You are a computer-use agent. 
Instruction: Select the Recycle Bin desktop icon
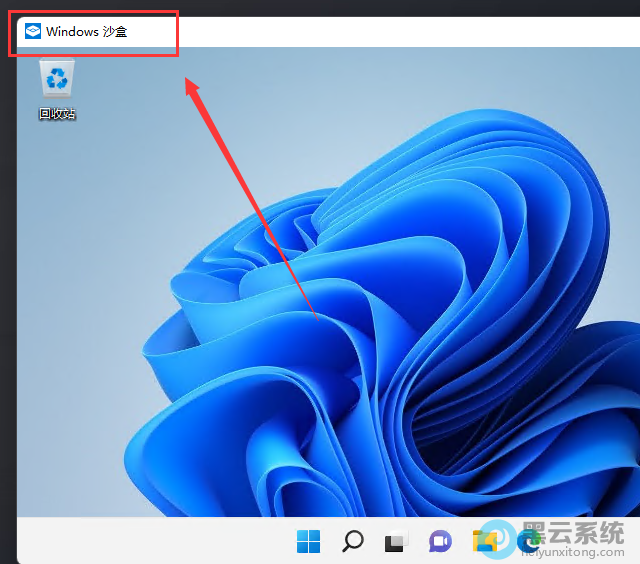tap(56, 79)
